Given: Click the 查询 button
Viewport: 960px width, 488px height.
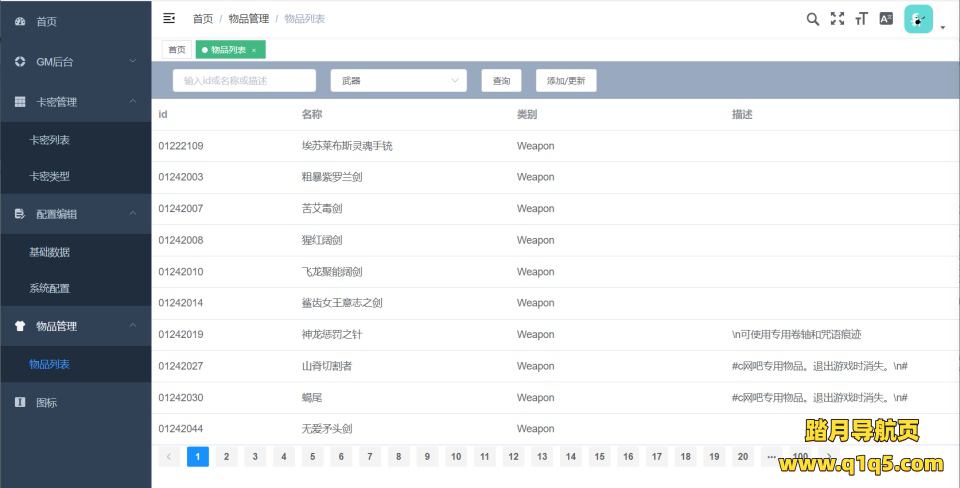Looking at the screenshot, I should click(501, 81).
